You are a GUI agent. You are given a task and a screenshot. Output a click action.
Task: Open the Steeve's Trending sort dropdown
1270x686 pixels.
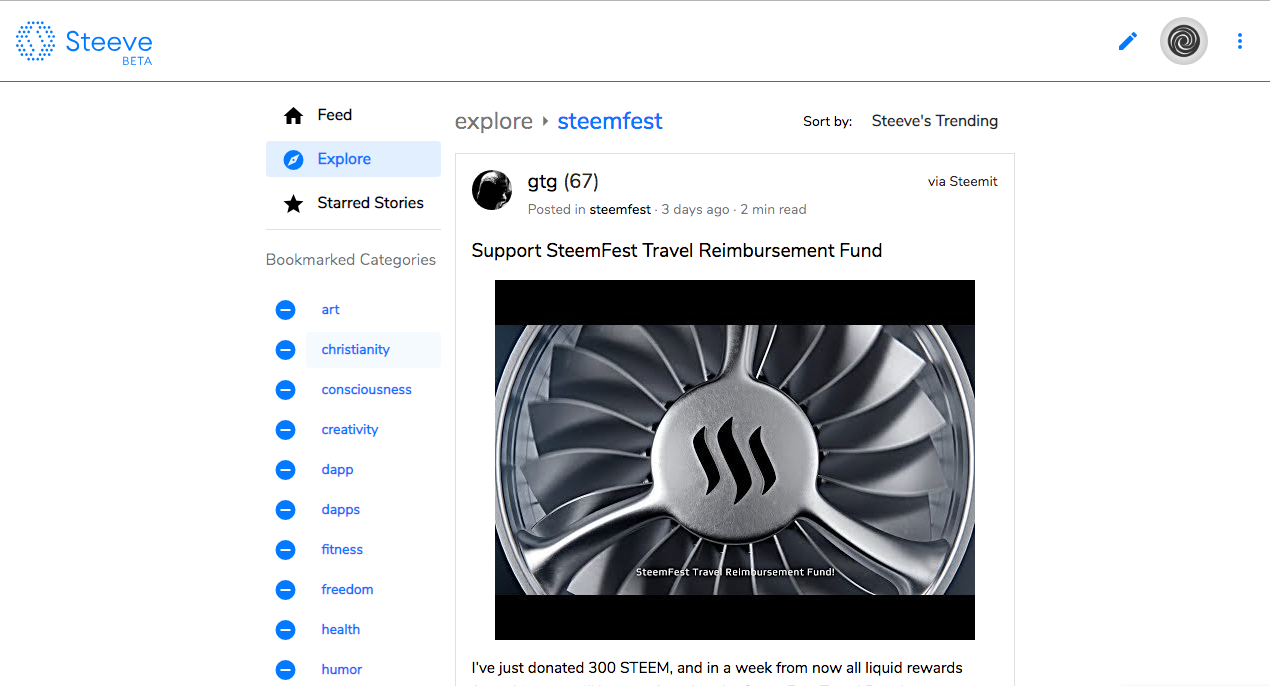click(x=934, y=120)
